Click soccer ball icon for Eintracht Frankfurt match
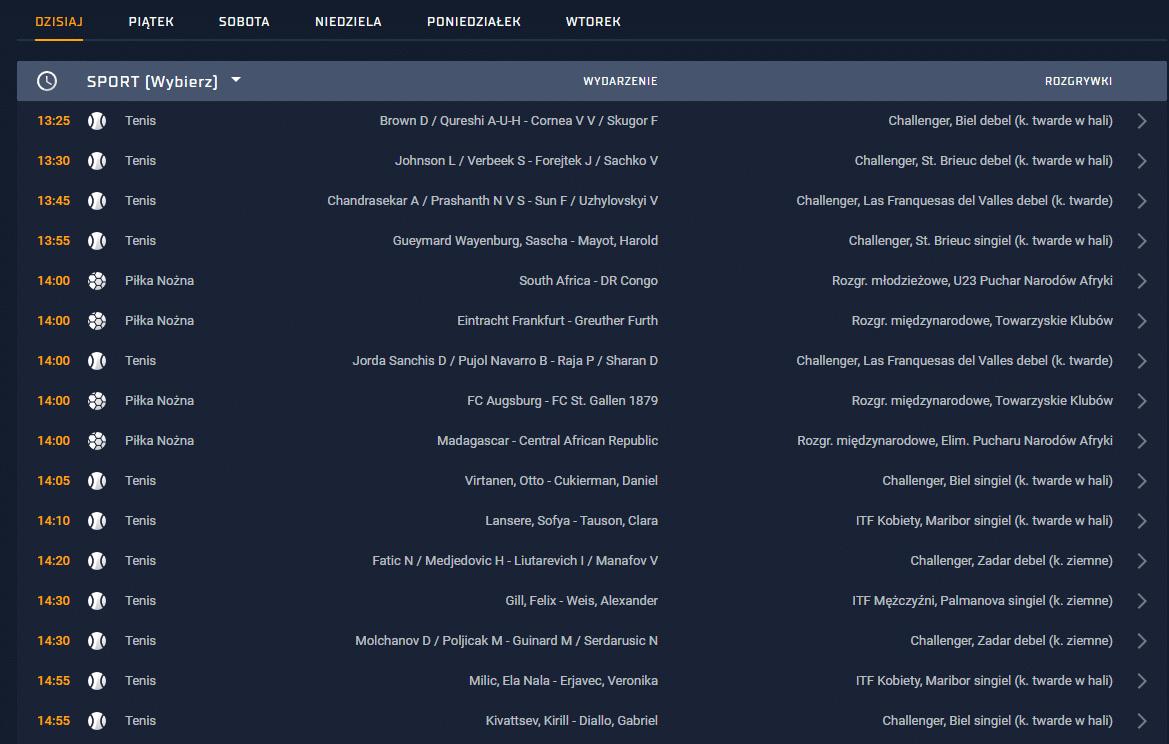 [97, 321]
